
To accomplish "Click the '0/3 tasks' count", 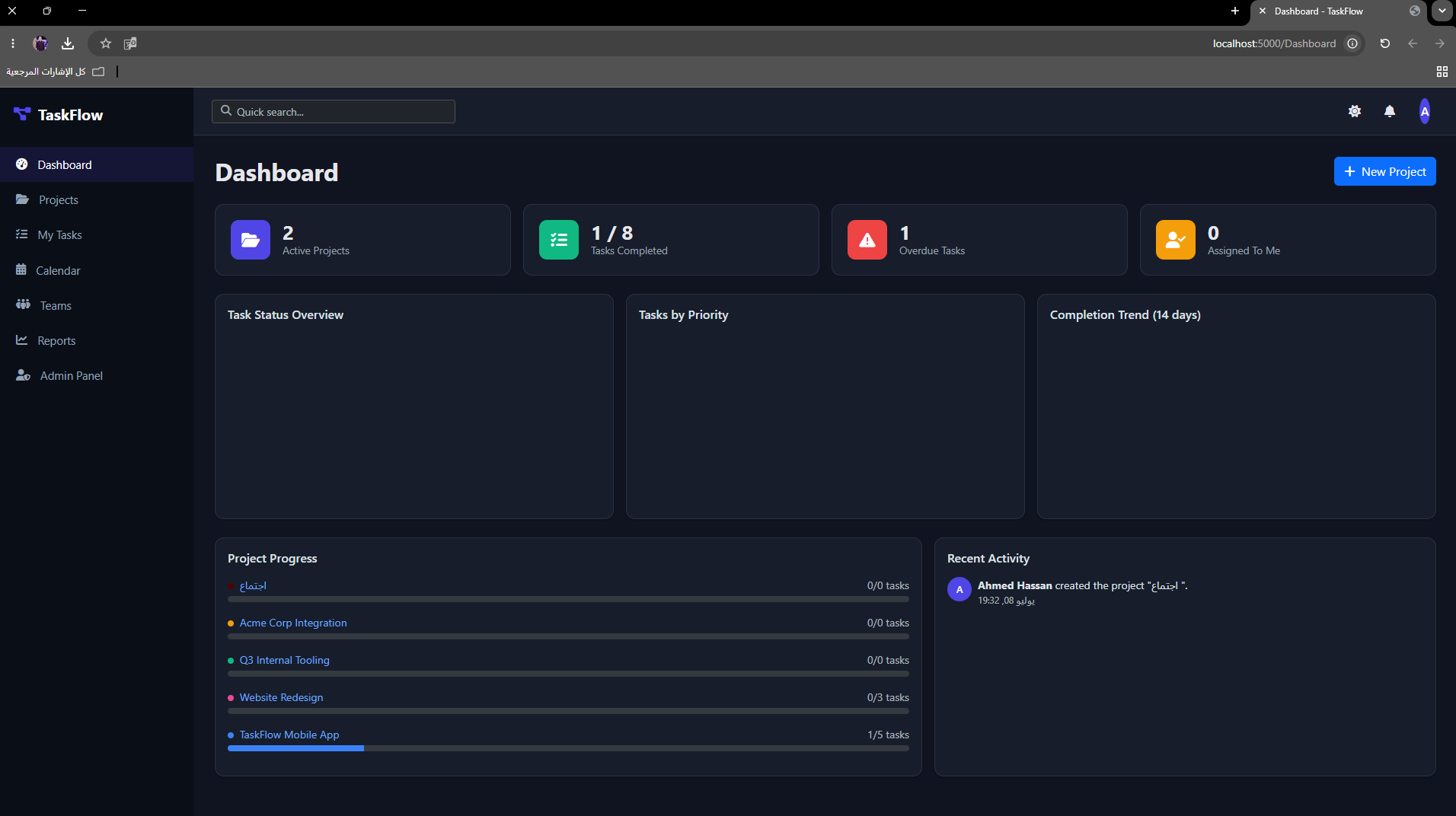I will [x=888, y=697].
